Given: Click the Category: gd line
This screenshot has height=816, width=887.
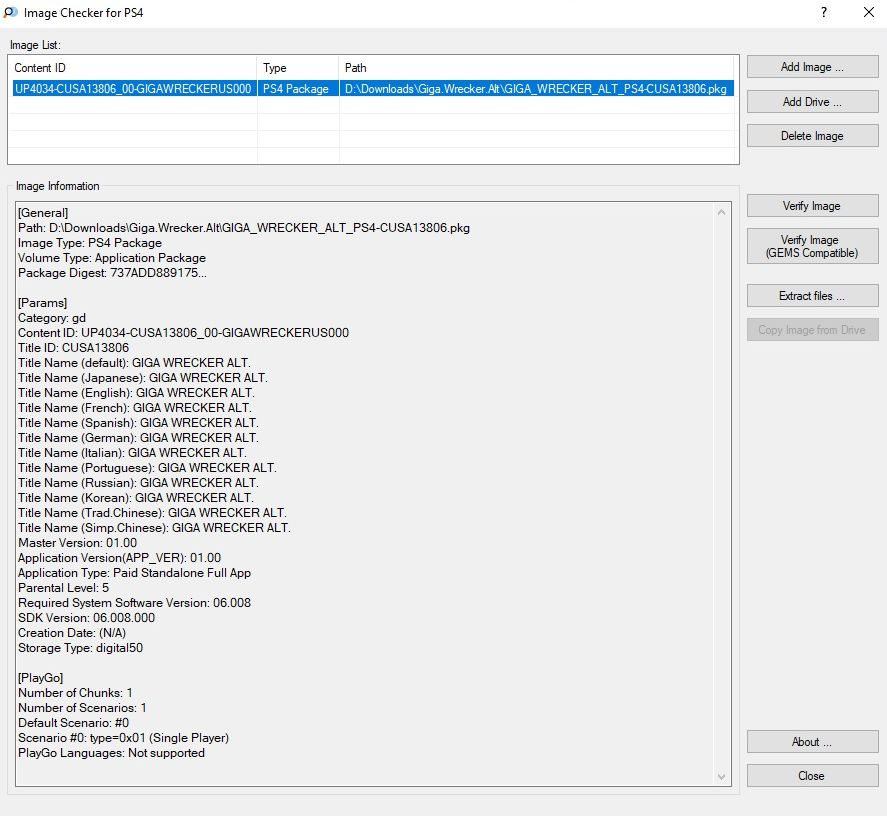Looking at the screenshot, I should point(52,318).
